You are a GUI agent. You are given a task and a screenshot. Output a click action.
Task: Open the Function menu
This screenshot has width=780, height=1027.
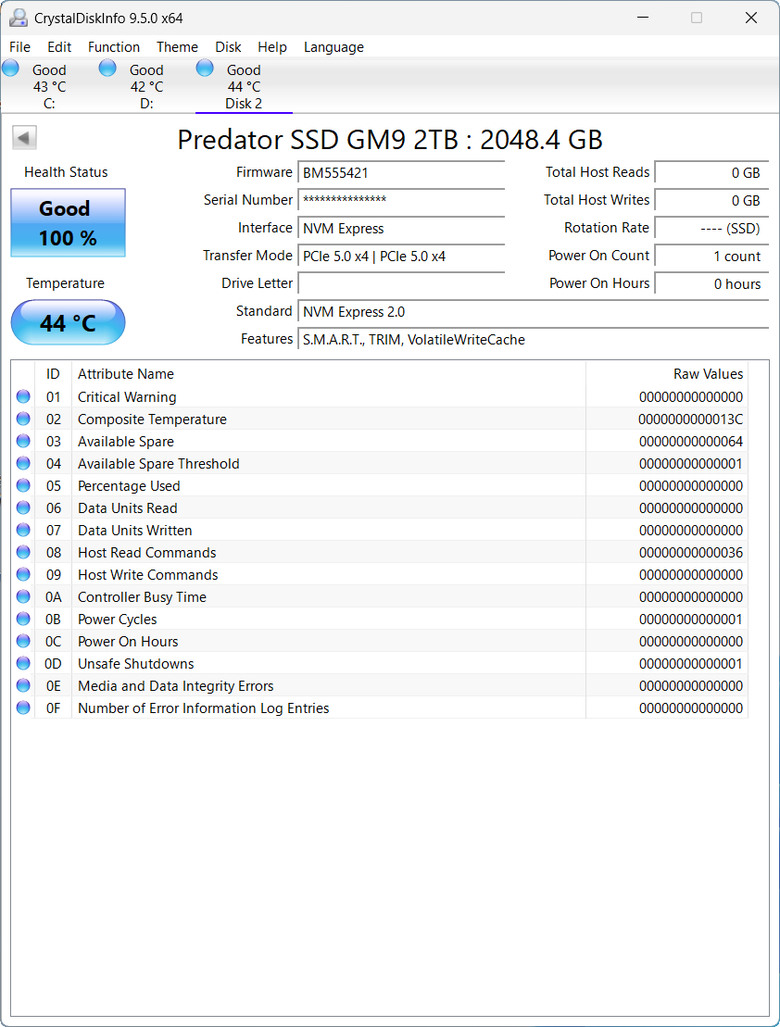[114, 47]
